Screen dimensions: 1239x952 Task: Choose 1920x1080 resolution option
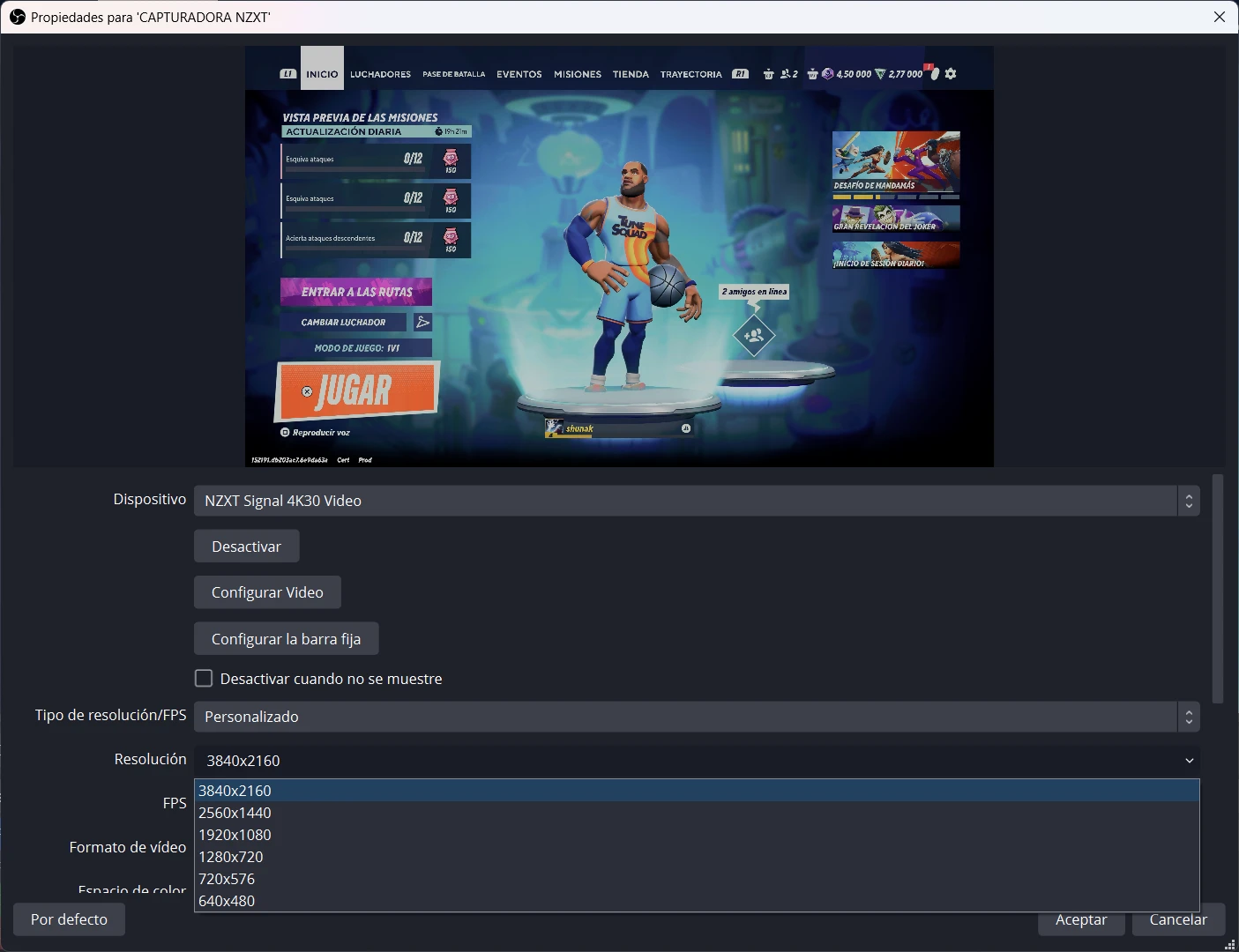click(697, 835)
